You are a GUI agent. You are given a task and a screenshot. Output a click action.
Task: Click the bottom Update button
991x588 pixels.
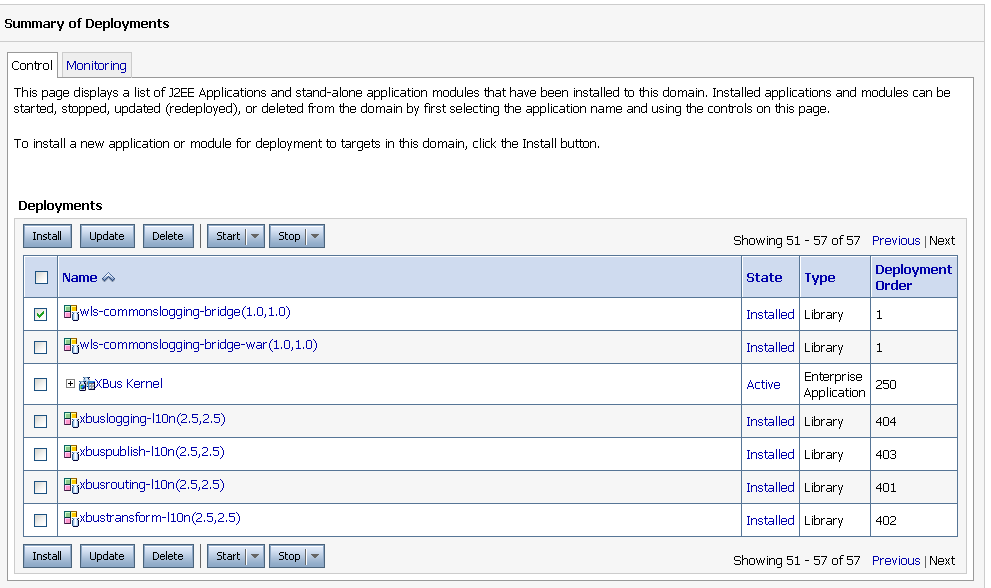click(107, 556)
